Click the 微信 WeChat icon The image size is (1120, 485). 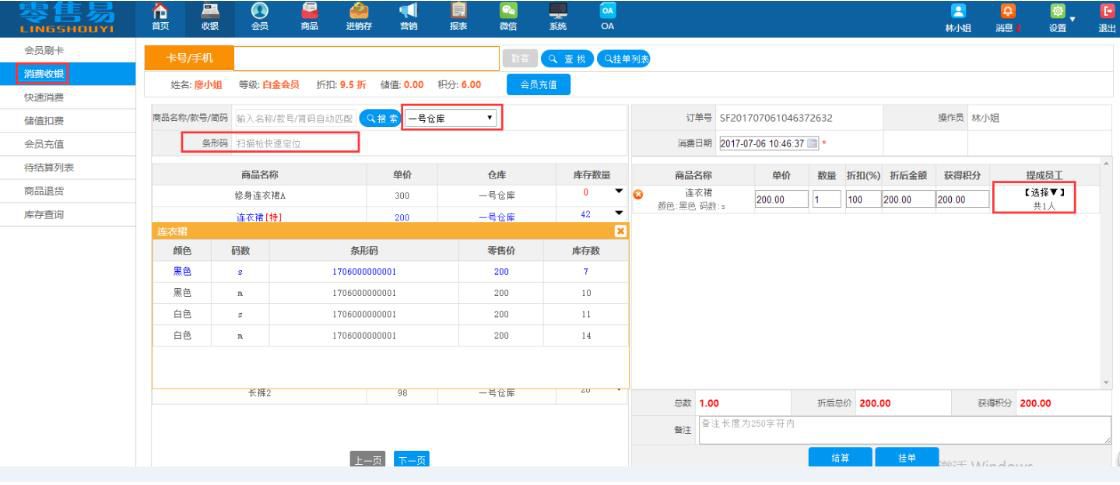click(x=507, y=16)
